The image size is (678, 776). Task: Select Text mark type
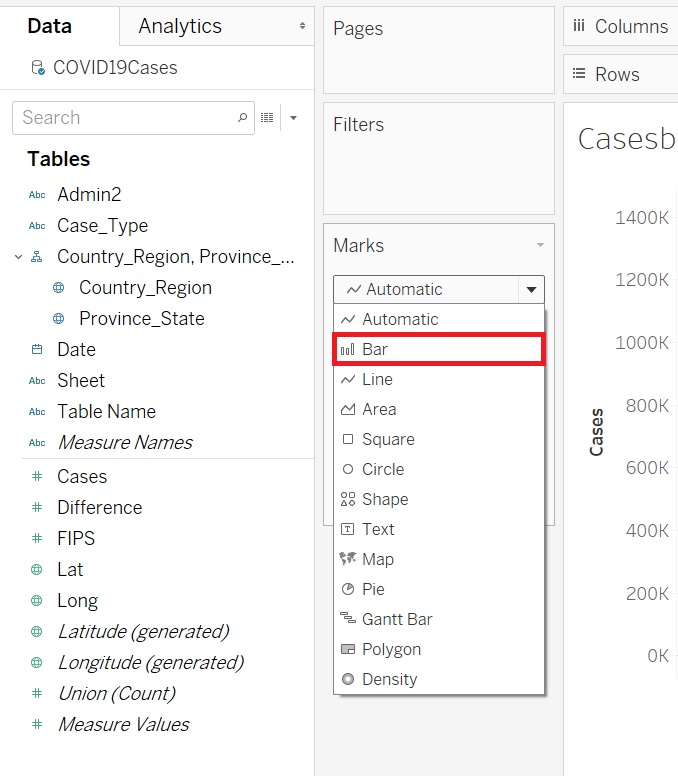(x=439, y=530)
